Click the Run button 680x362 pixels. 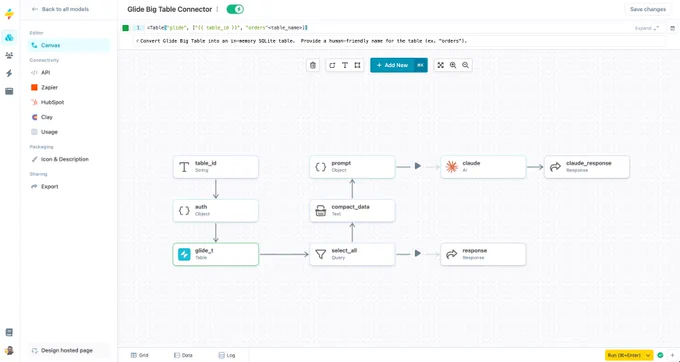click(x=624, y=355)
